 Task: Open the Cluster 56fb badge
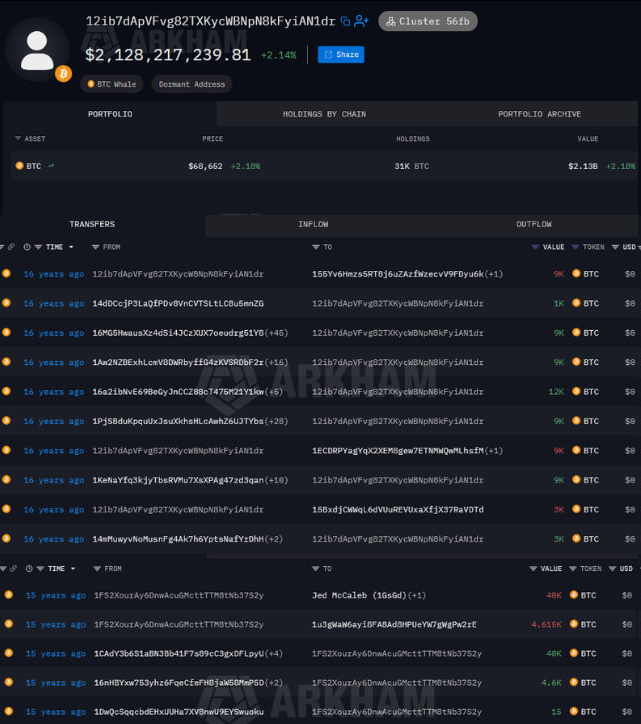(428, 21)
